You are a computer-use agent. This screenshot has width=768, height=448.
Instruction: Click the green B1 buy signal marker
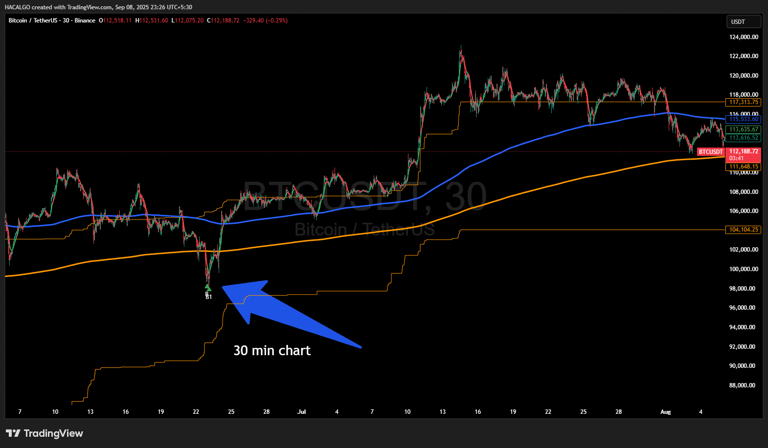[208, 291]
